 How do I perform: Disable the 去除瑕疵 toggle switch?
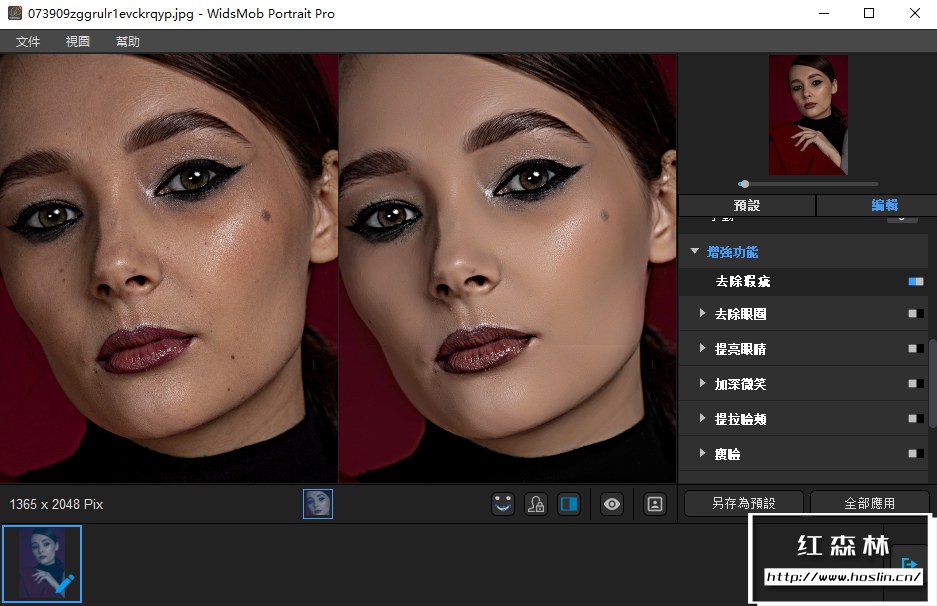915,282
